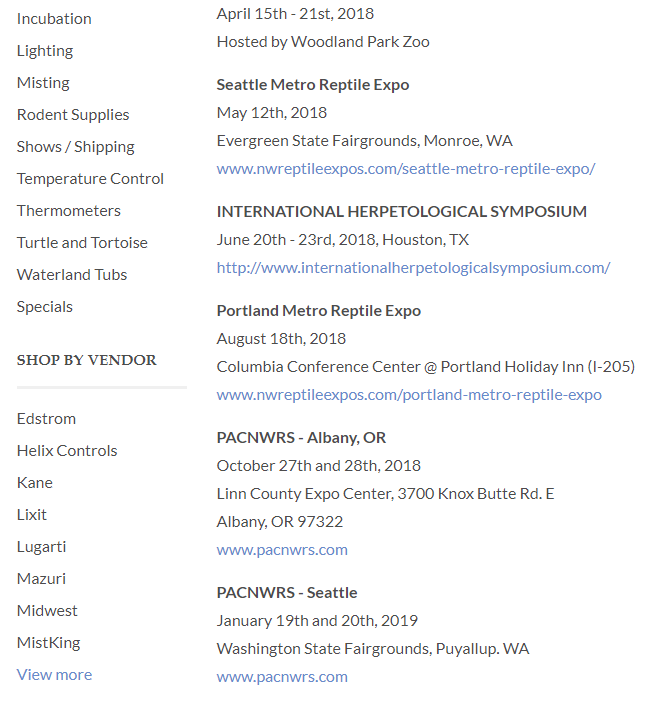
Task: Shop by vendor Edstrom
Action: (46, 419)
